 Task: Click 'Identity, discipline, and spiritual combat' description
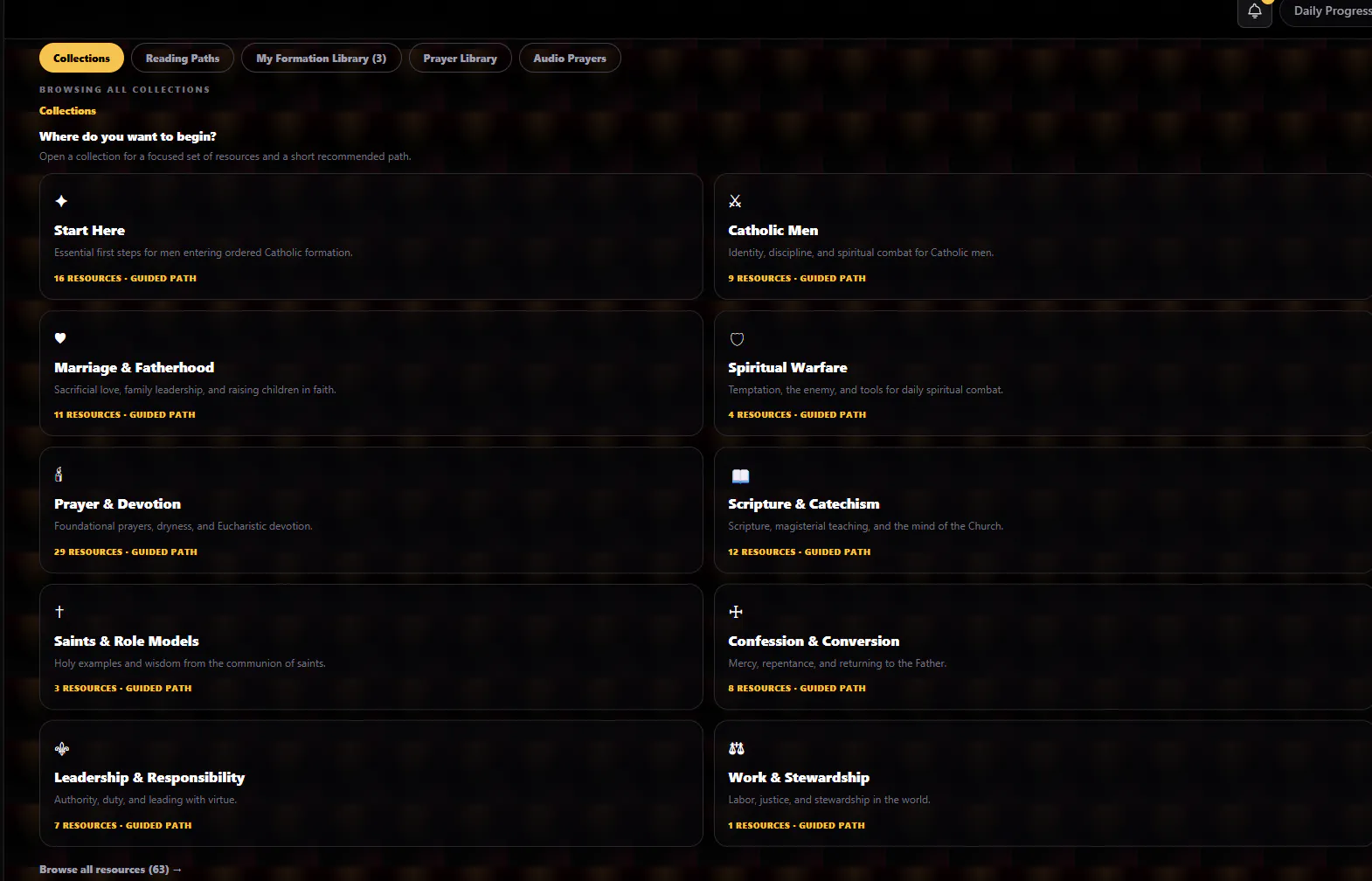[861, 253]
